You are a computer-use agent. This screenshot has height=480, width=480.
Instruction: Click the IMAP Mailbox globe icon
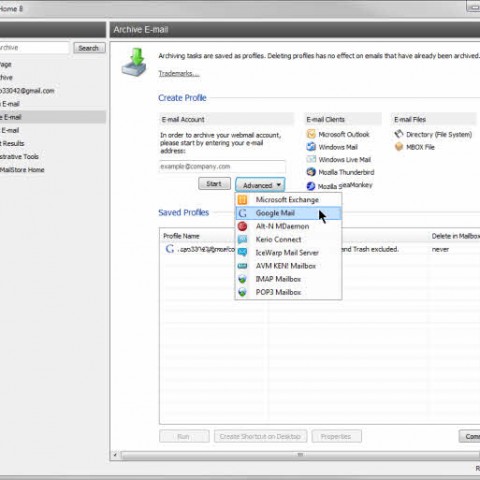point(242,279)
